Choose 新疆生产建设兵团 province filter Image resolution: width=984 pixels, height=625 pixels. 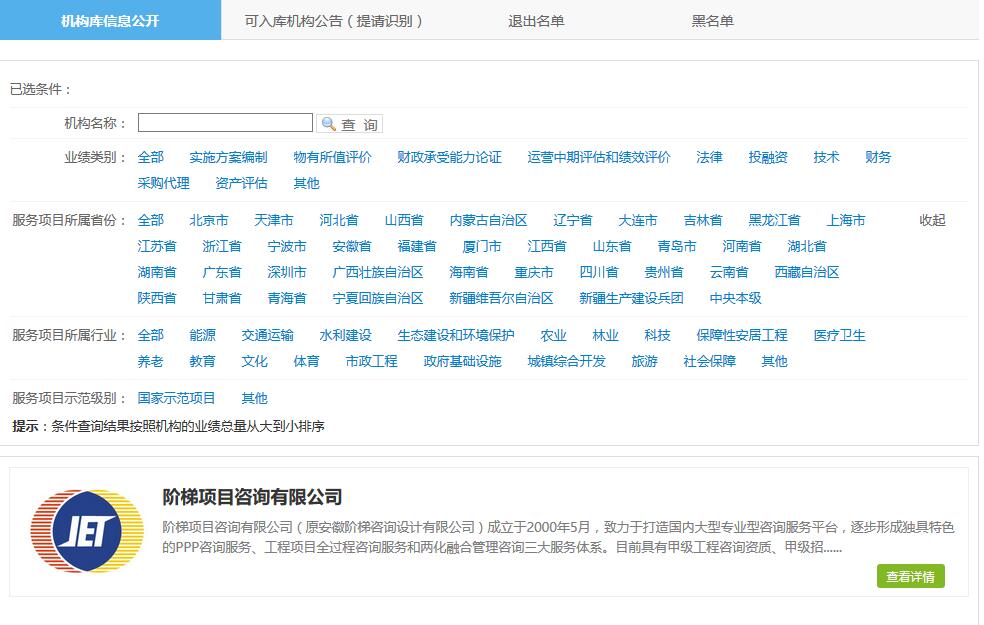pyautogui.click(x=630, y=297)
